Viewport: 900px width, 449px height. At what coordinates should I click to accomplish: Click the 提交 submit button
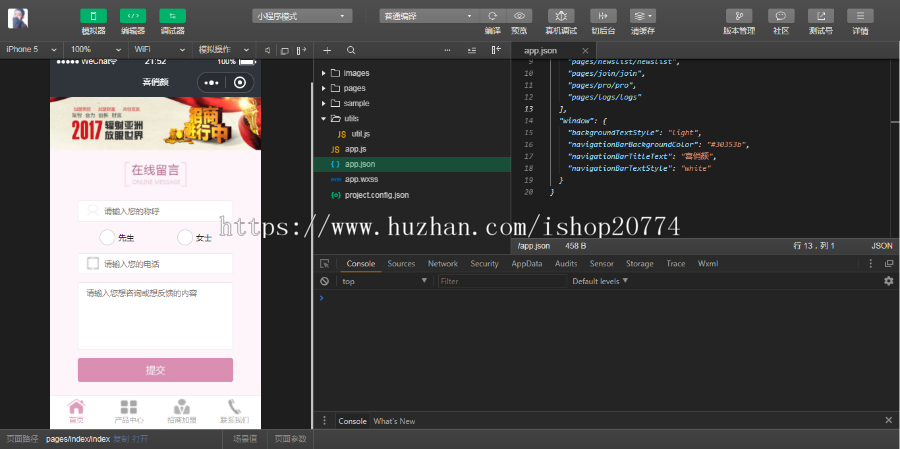156,370
